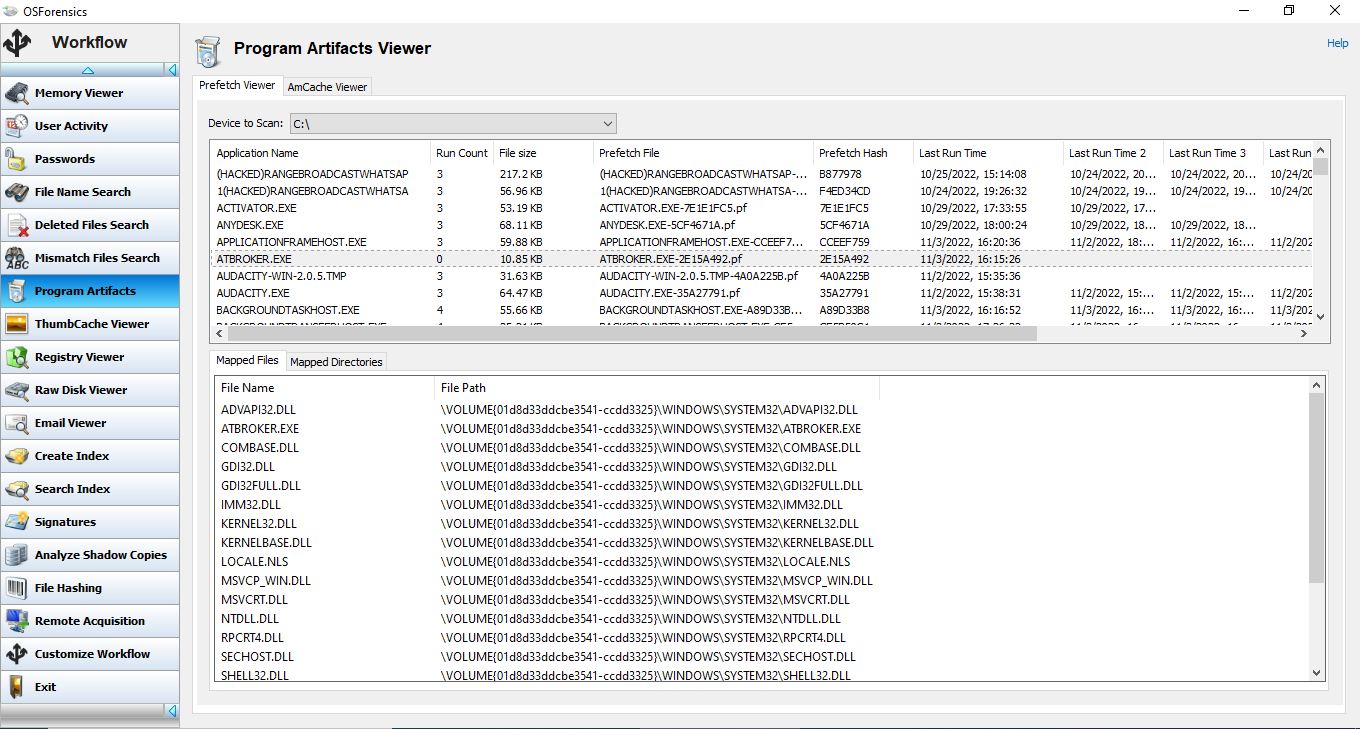Go to the Search Index module
Screen dimensions: 1360x729
pos(90,489)
